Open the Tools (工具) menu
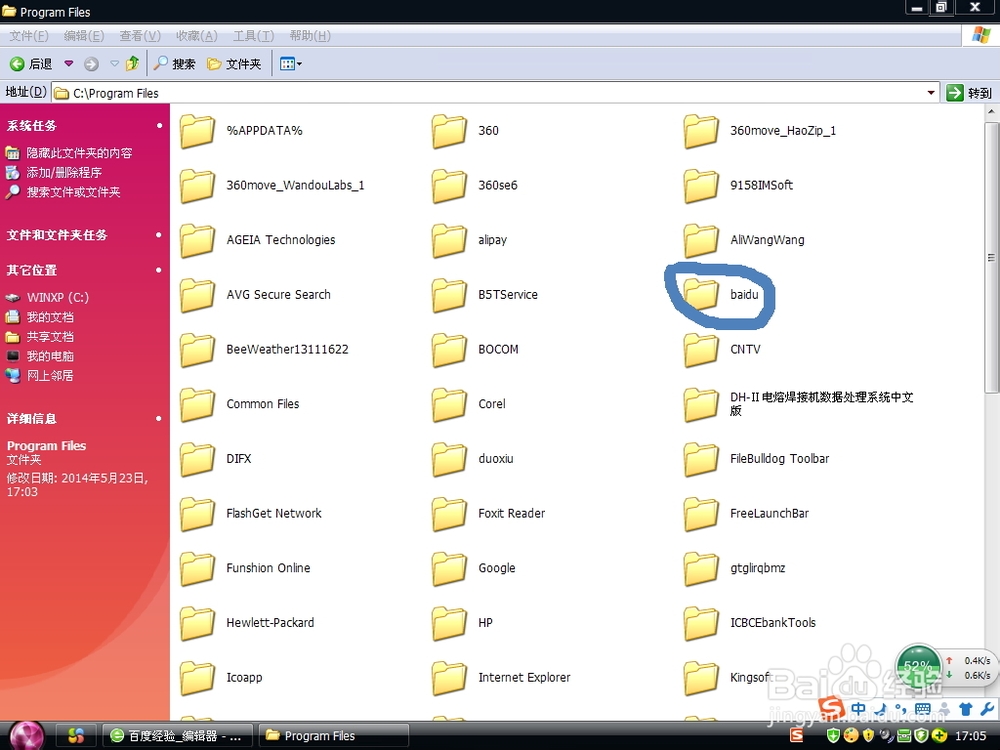 click(253, 36)
